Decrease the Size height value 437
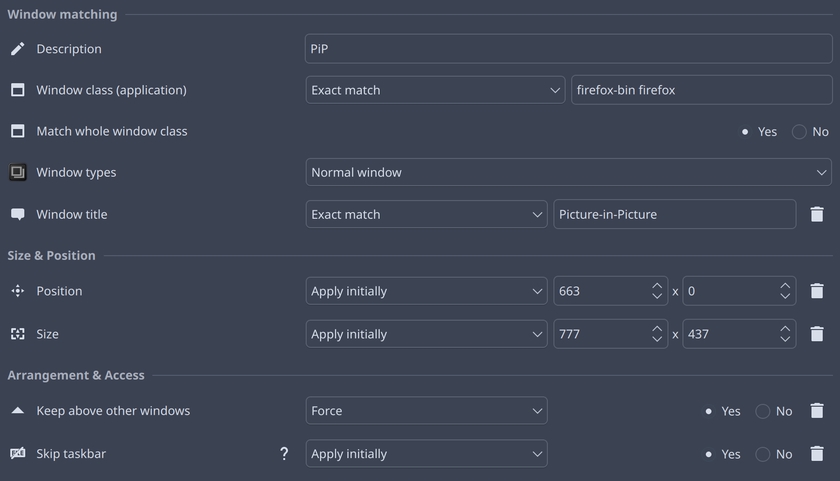This screenshot has height=481, width=840. pyautogui.click(x=785, y=340)
